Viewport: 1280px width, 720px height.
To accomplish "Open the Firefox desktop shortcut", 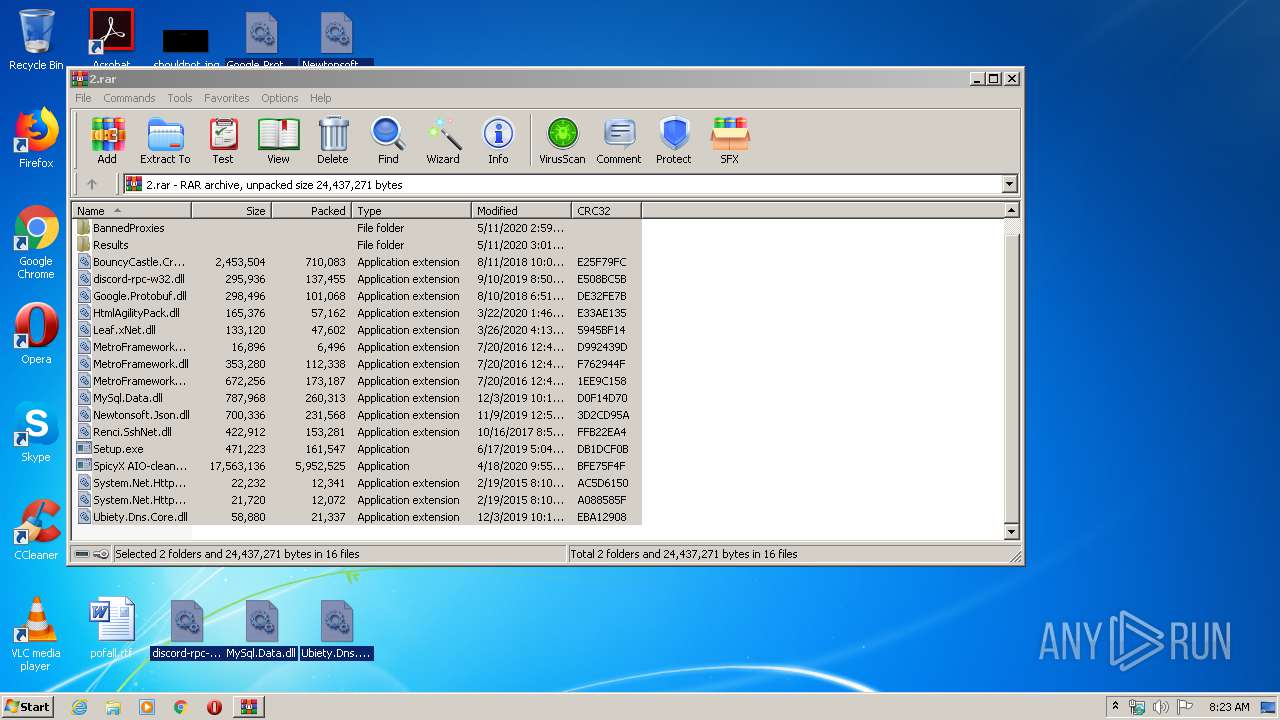I will click(x=36, y=138).
